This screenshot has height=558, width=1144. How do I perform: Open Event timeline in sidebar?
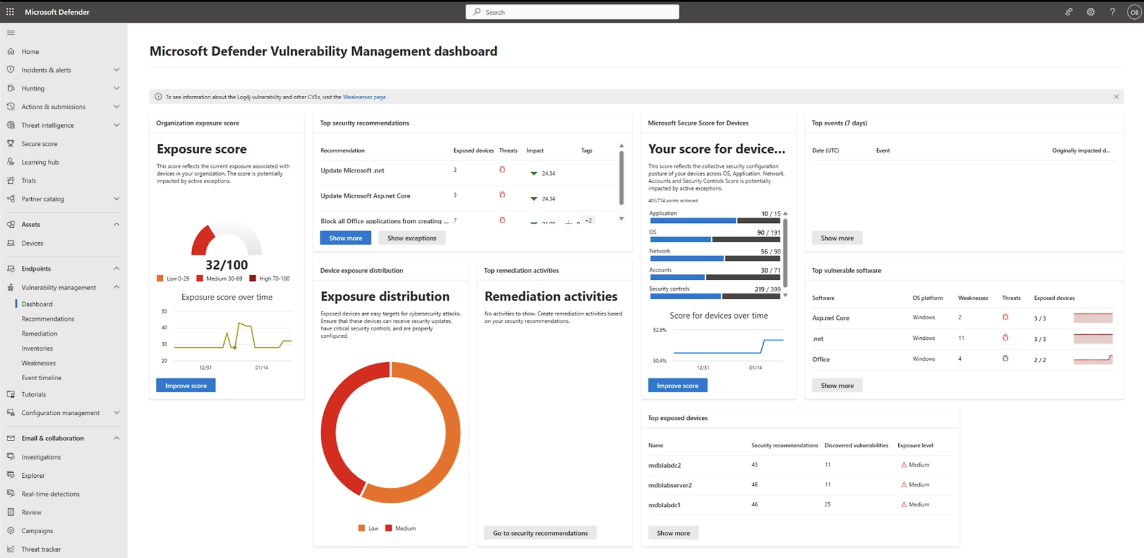42,378
